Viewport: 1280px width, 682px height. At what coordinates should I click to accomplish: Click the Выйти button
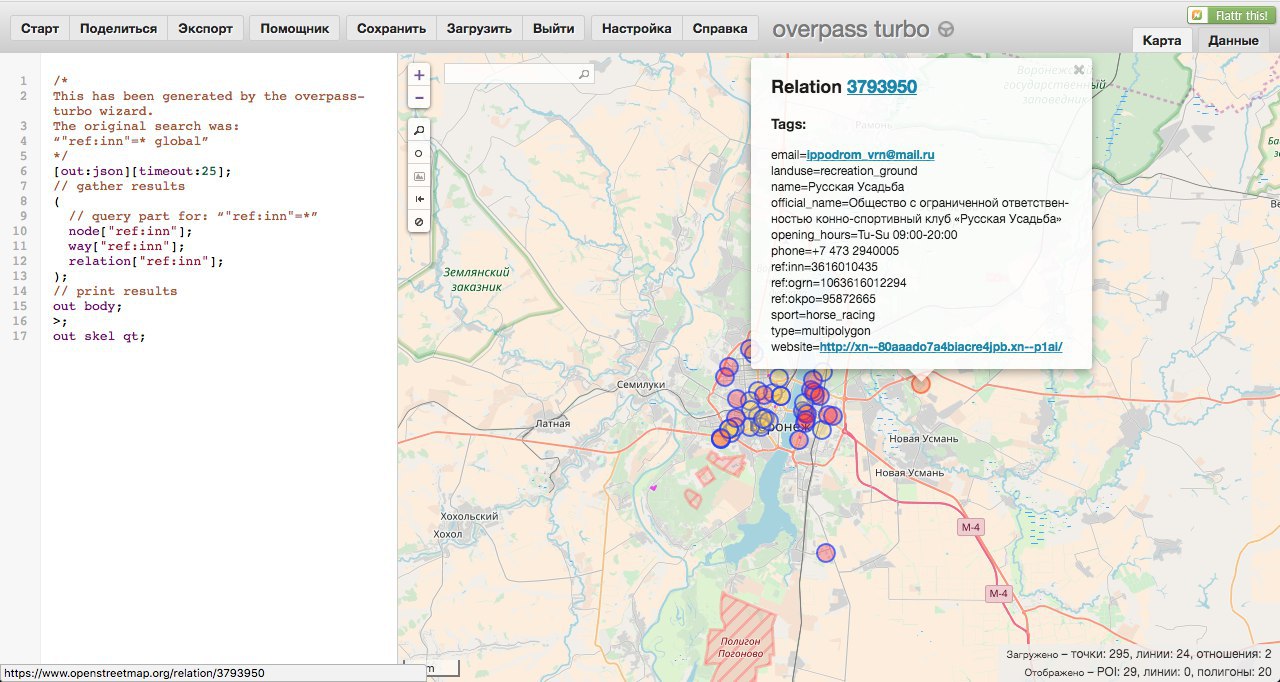[x=554, y=29]
